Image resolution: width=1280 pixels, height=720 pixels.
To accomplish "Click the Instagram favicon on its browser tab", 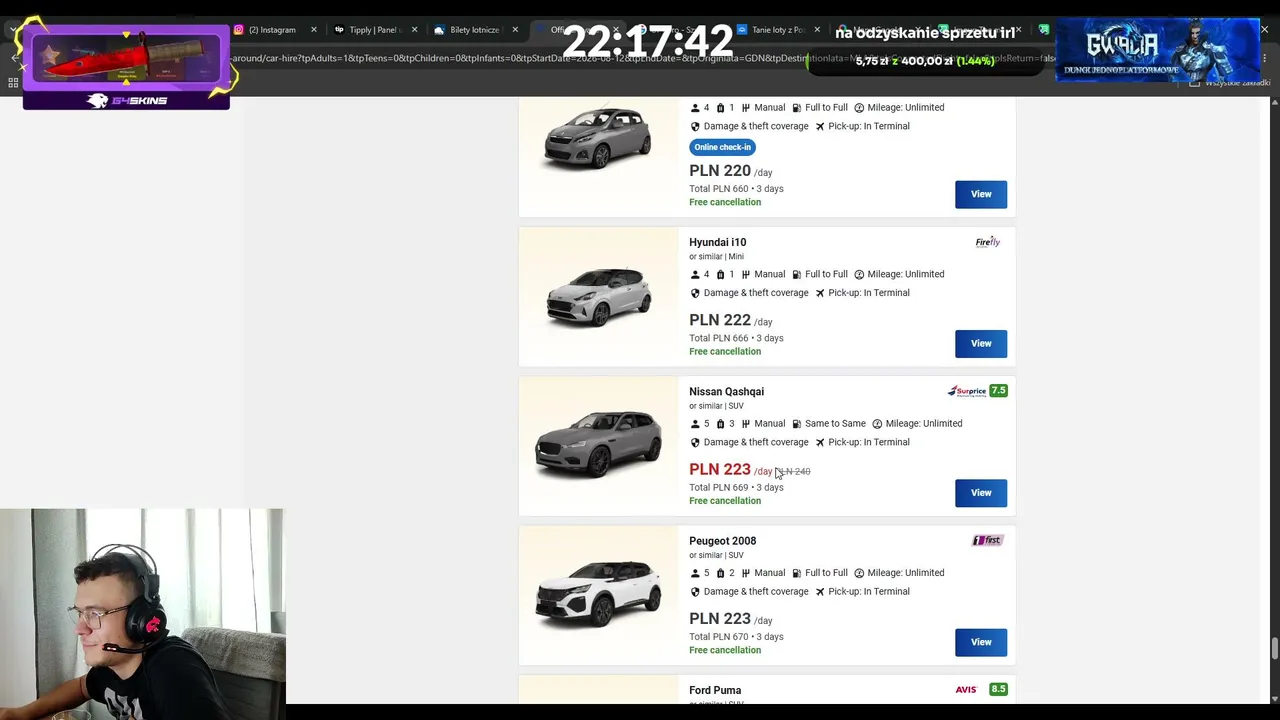I will [x=238, y=30].
